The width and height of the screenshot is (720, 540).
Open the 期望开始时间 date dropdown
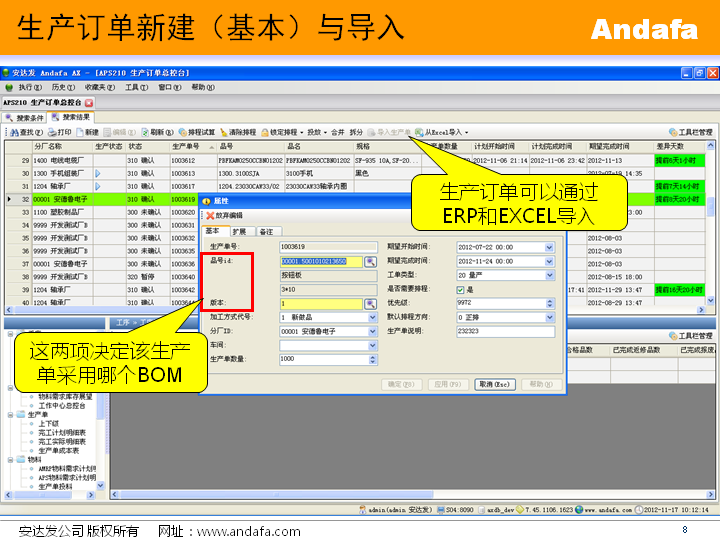pos(549,247)
